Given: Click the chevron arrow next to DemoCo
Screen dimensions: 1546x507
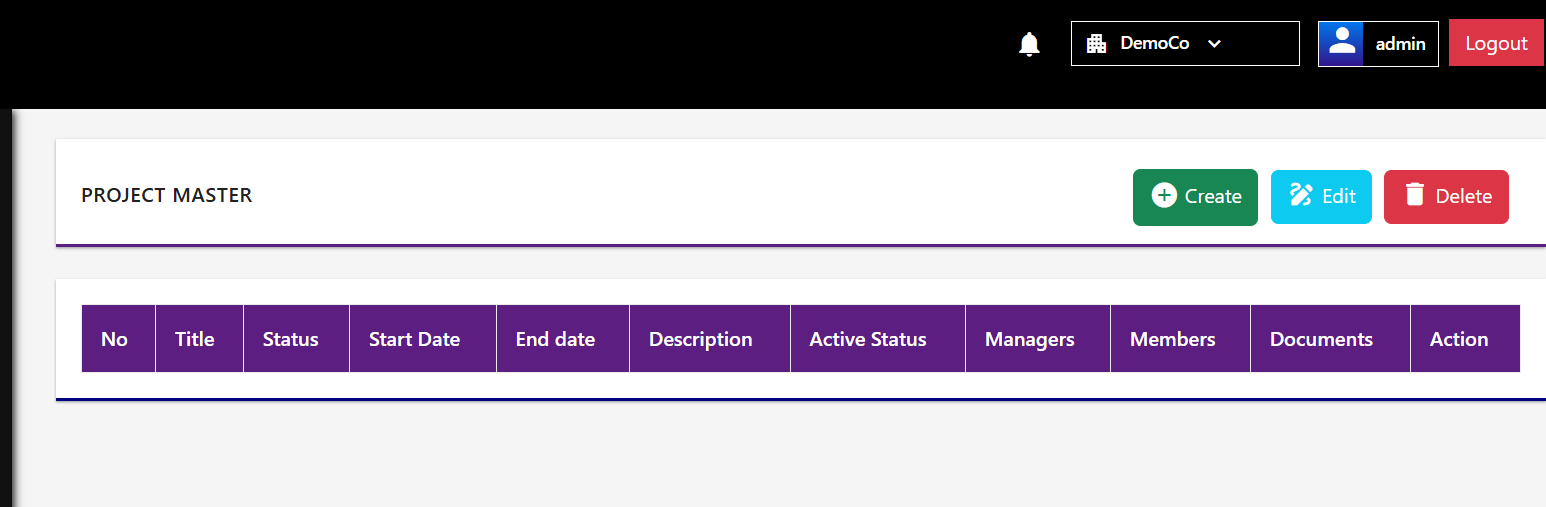Looking at the screenshot, I should click(x=1214, y=44).
